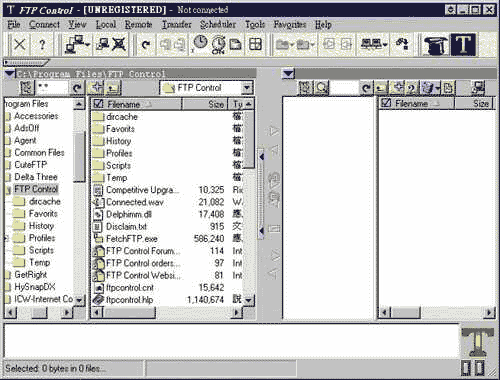The image size is (500, 380).
Task: Open the remote path dropdown arrow
Action: pyautogui.click(x=287, y=73)
